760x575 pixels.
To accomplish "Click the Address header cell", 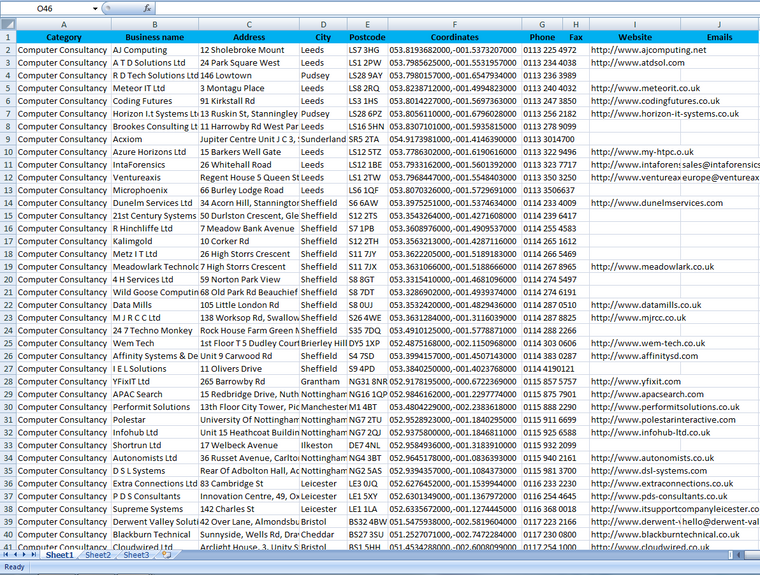I will tap(249, 37).
